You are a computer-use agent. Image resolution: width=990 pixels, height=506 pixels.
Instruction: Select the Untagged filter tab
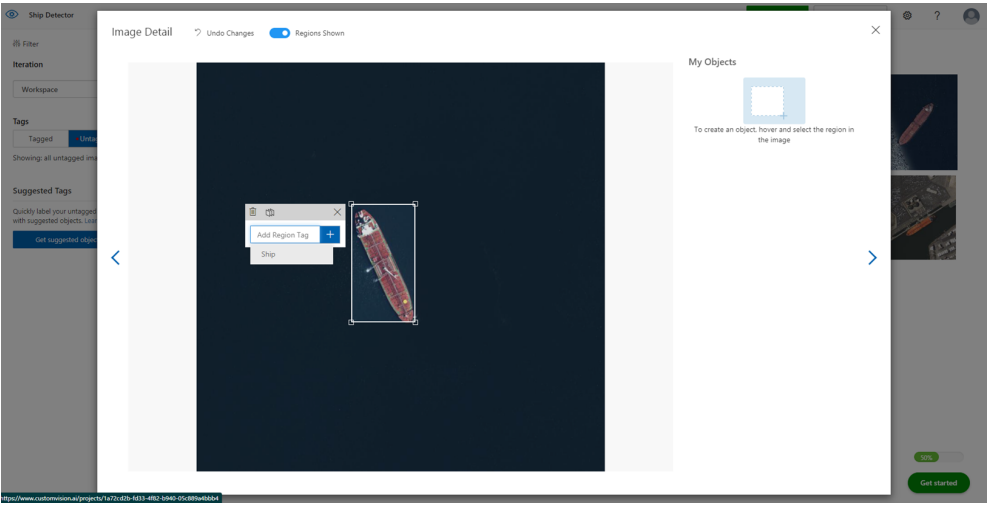pyautogui.click(x=83, y=139)
